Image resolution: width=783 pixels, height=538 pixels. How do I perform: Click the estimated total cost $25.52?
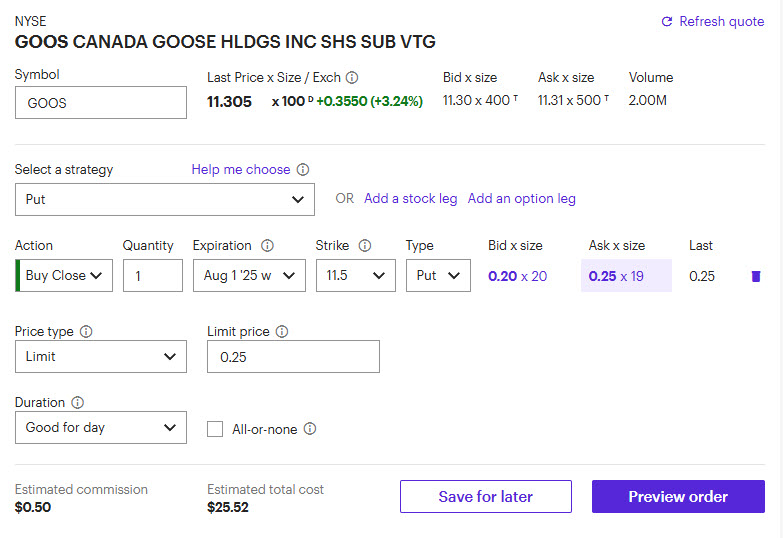pos(228,507)
